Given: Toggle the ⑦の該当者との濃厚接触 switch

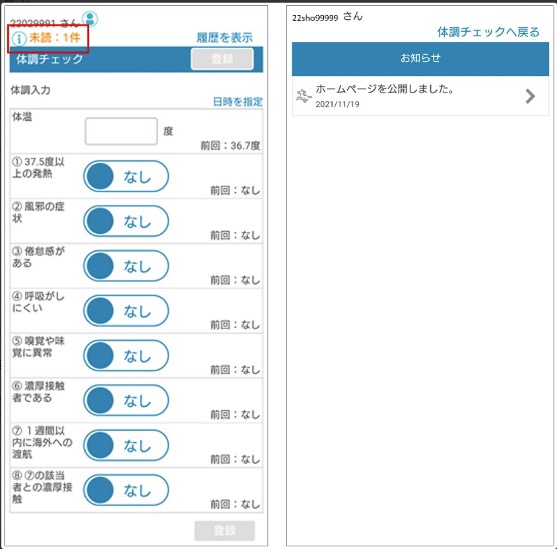Looking at the screenshot, I should coord(126,490).
